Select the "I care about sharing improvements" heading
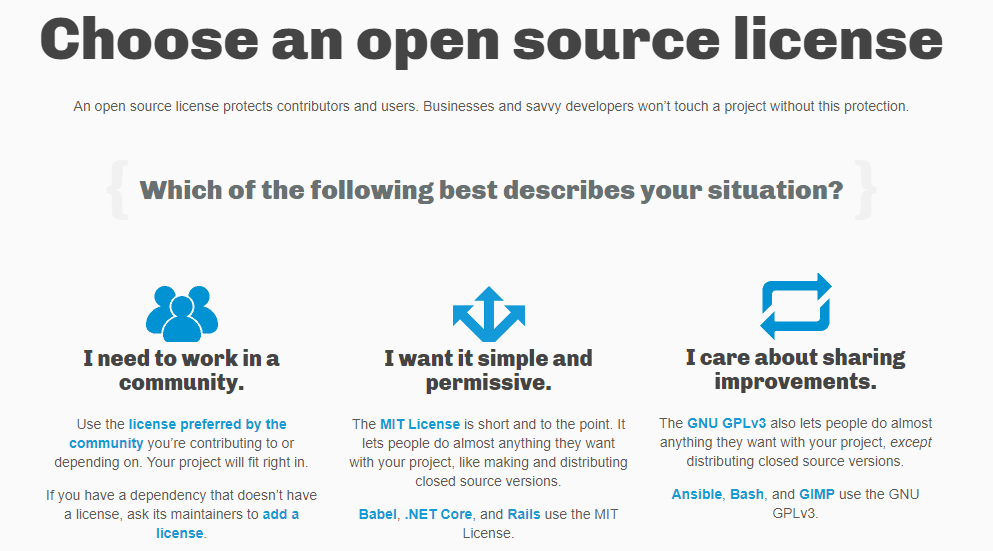This screenshot has width=993, height=551. pos(795,369)
